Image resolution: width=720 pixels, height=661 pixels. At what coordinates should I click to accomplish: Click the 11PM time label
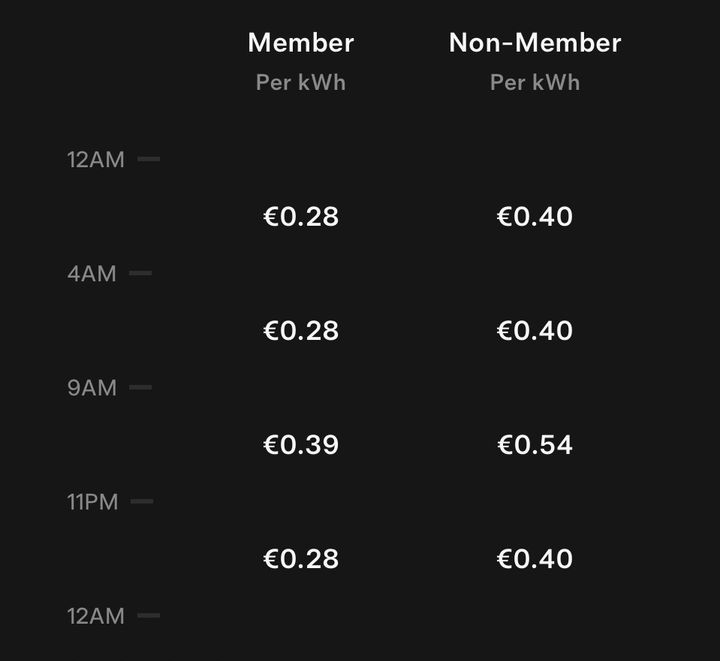tap(93, 502)
